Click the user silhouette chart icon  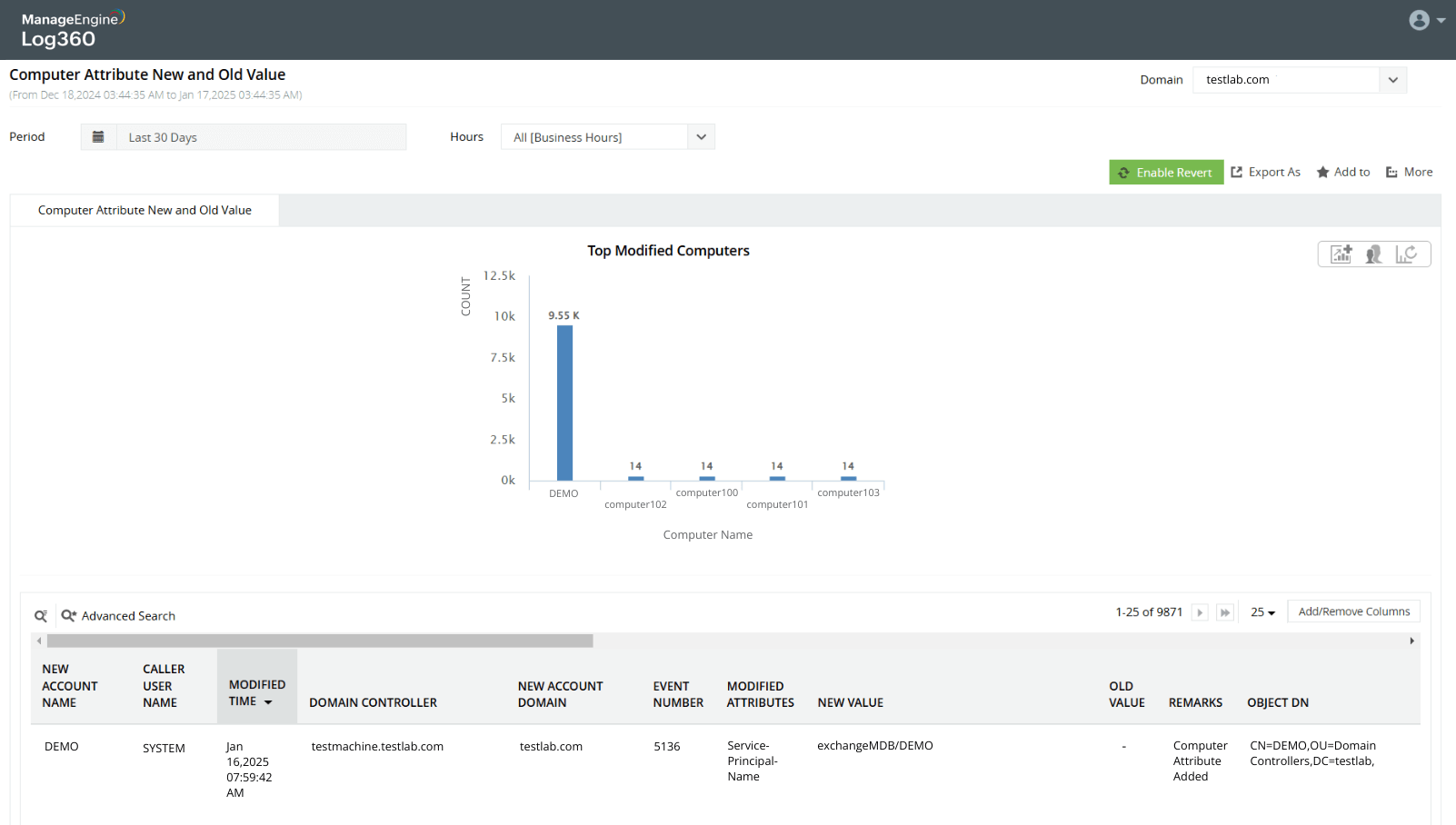pyautogui.click(x=1374, y=254)
